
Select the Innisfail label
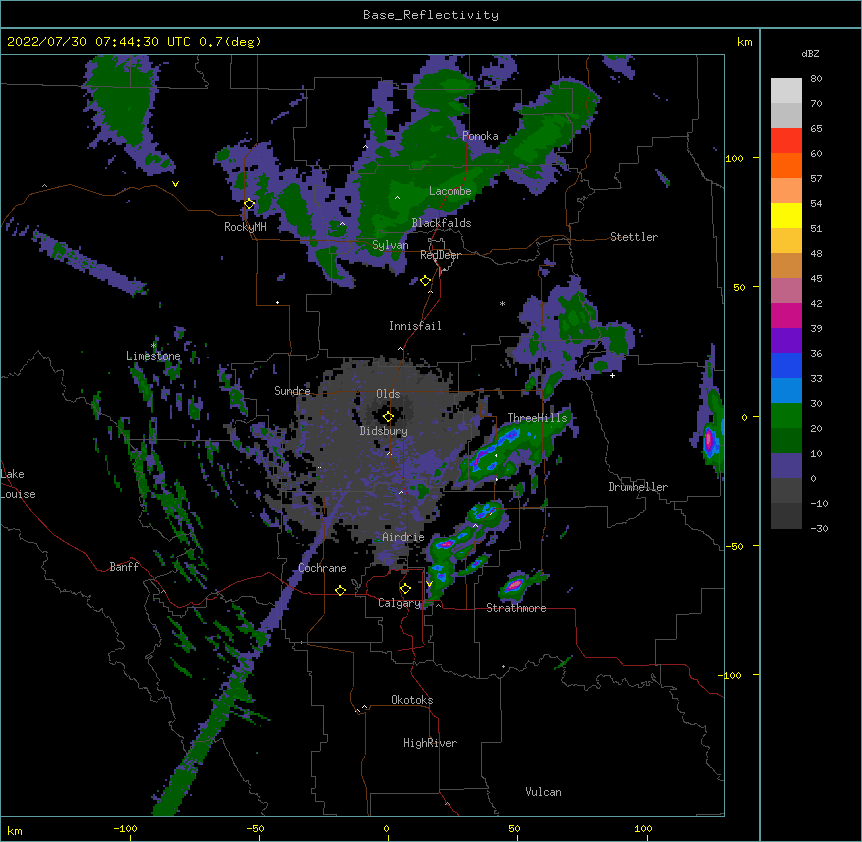415,326
